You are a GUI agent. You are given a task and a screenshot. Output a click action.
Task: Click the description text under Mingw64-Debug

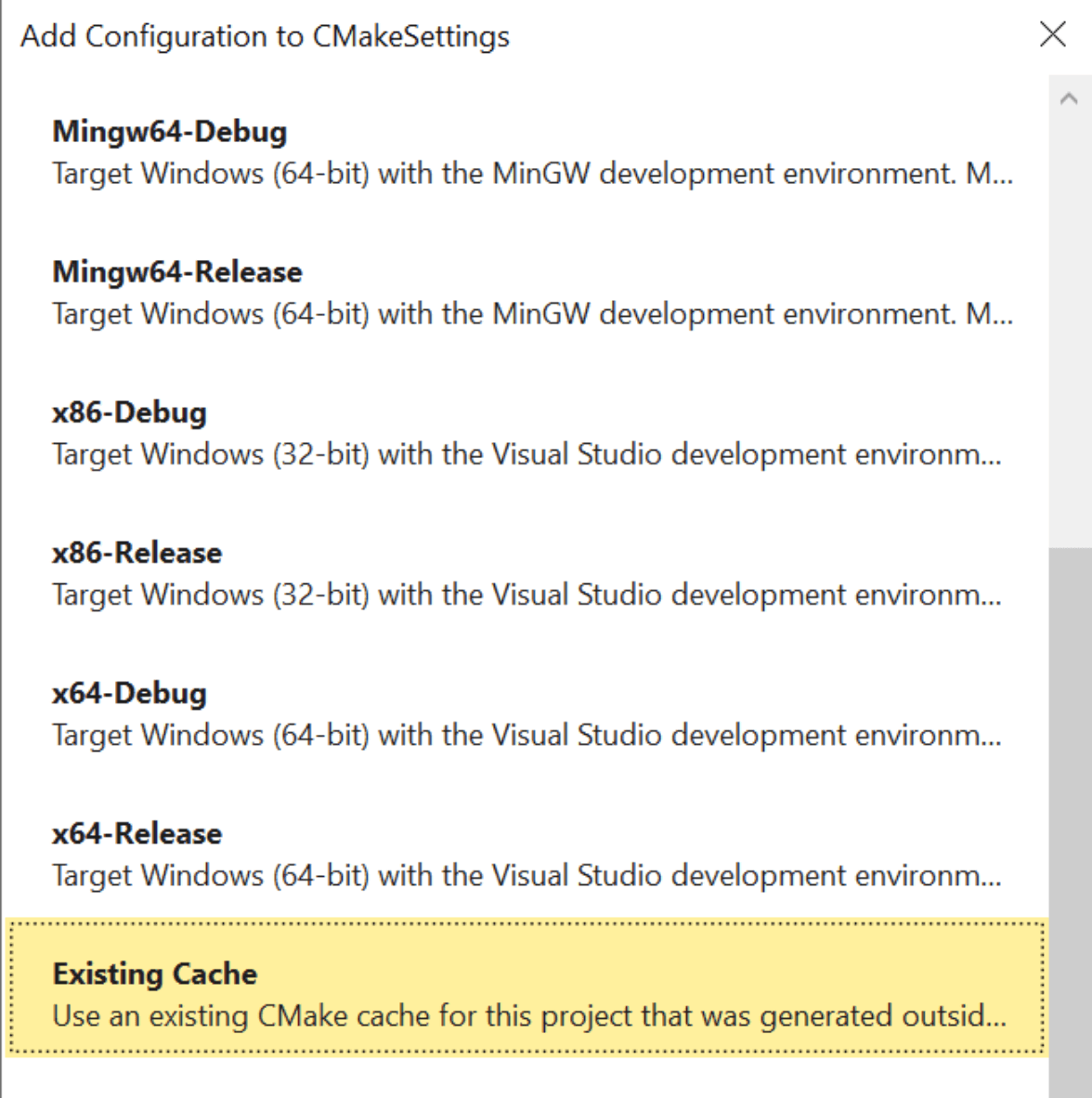point(531,174)
